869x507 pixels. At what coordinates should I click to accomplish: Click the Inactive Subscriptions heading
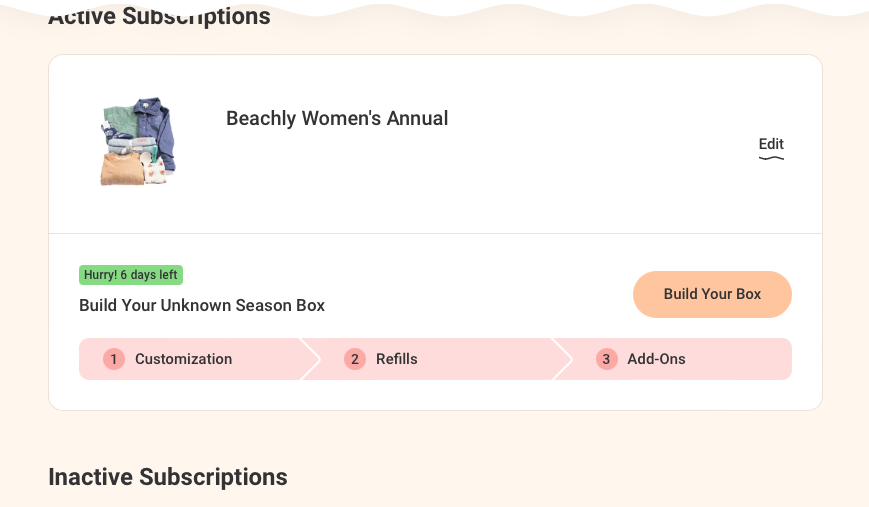(168, 477)
